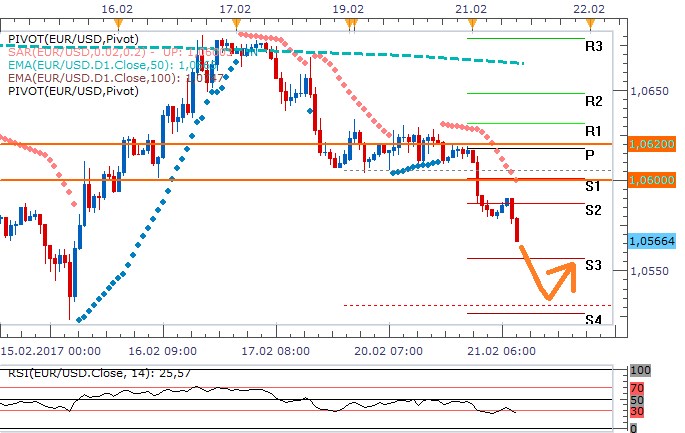Viewport: 685px width, 433px height.
Task: Select the S4 support level label
Action: pos(593,320)
